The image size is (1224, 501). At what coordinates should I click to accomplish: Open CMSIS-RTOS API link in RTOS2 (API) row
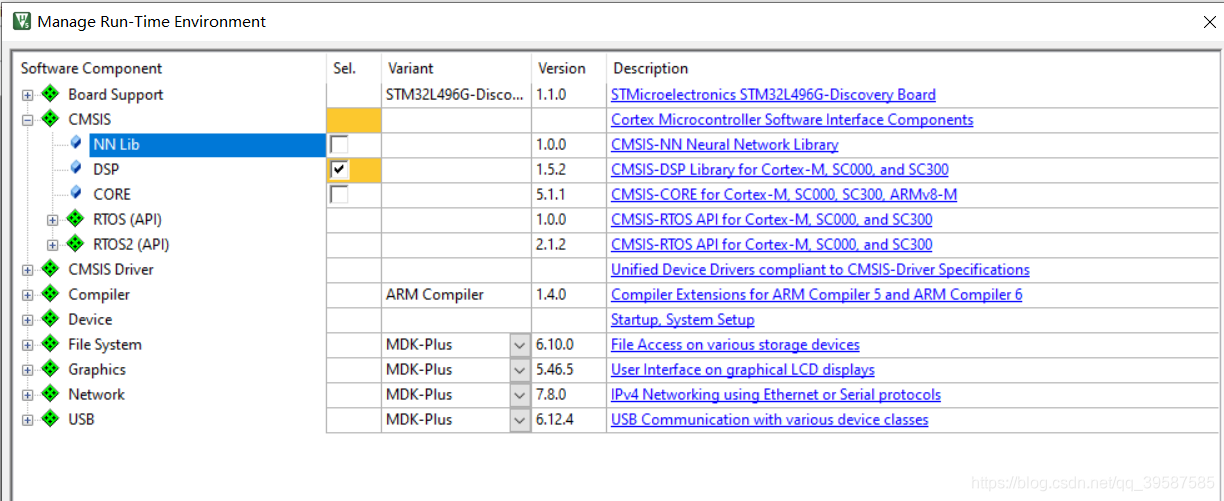[772, 245]
